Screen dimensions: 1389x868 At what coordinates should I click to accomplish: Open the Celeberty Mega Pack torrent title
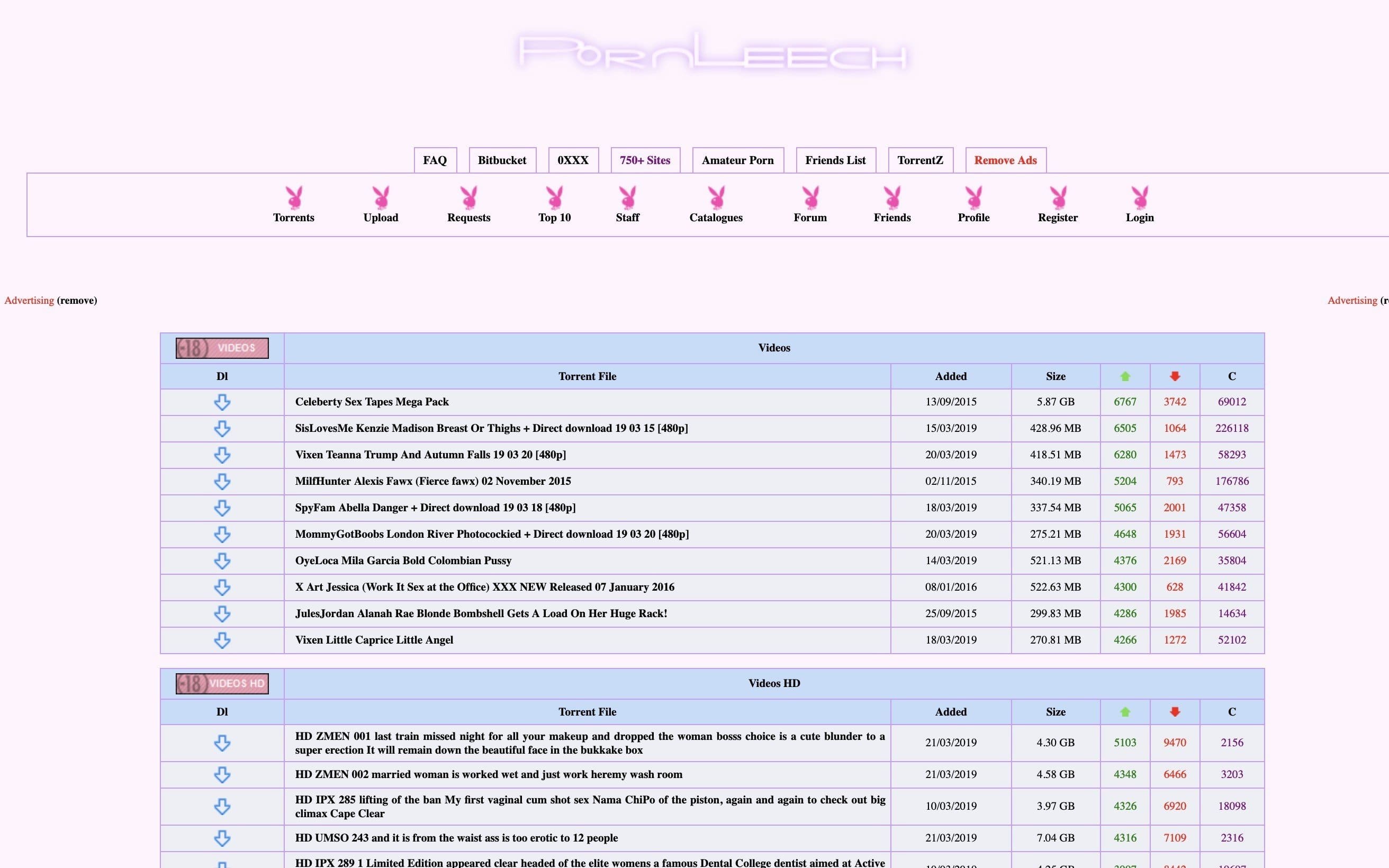(372, 402)
